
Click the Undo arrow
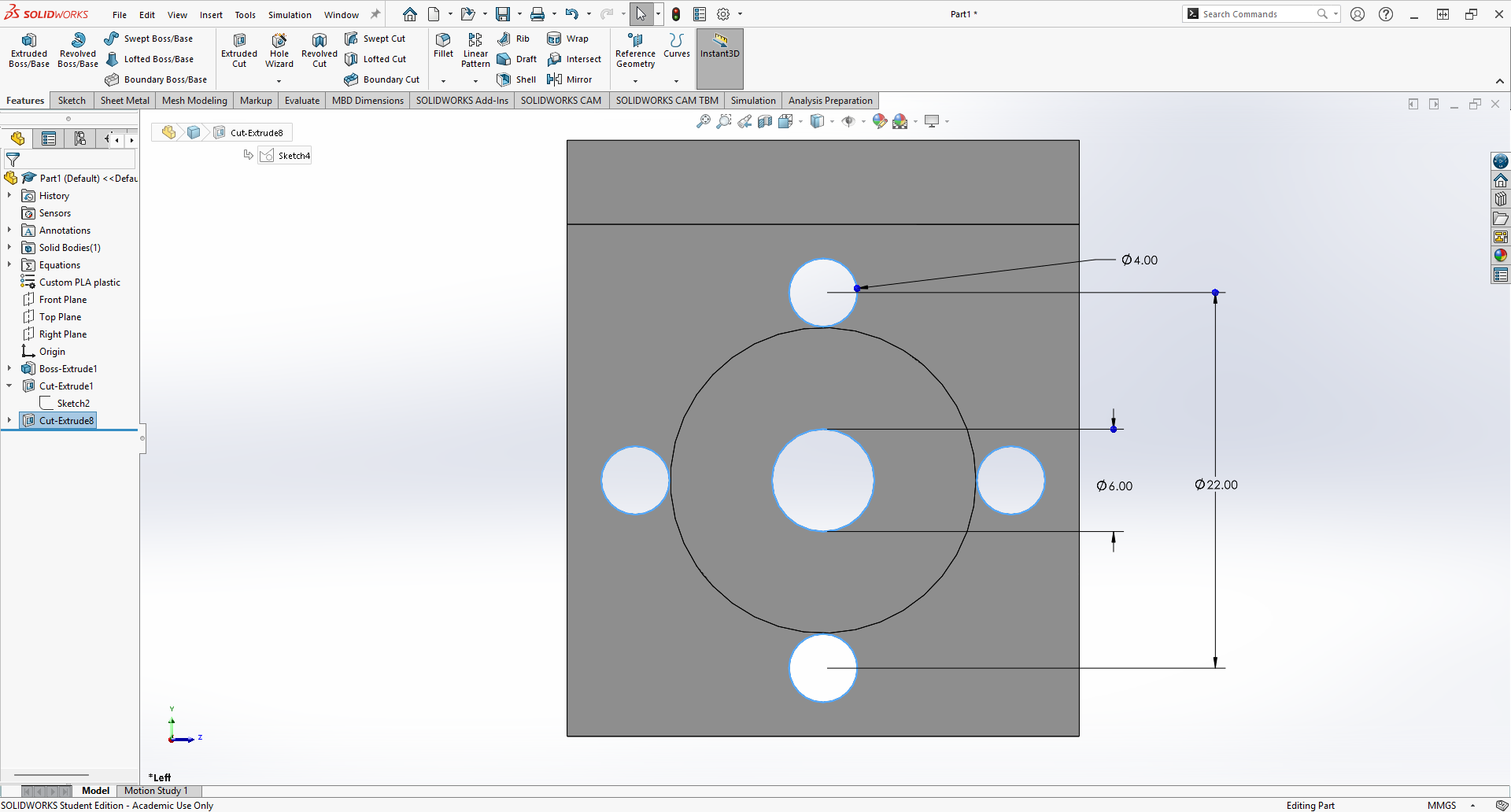point(572,14)
